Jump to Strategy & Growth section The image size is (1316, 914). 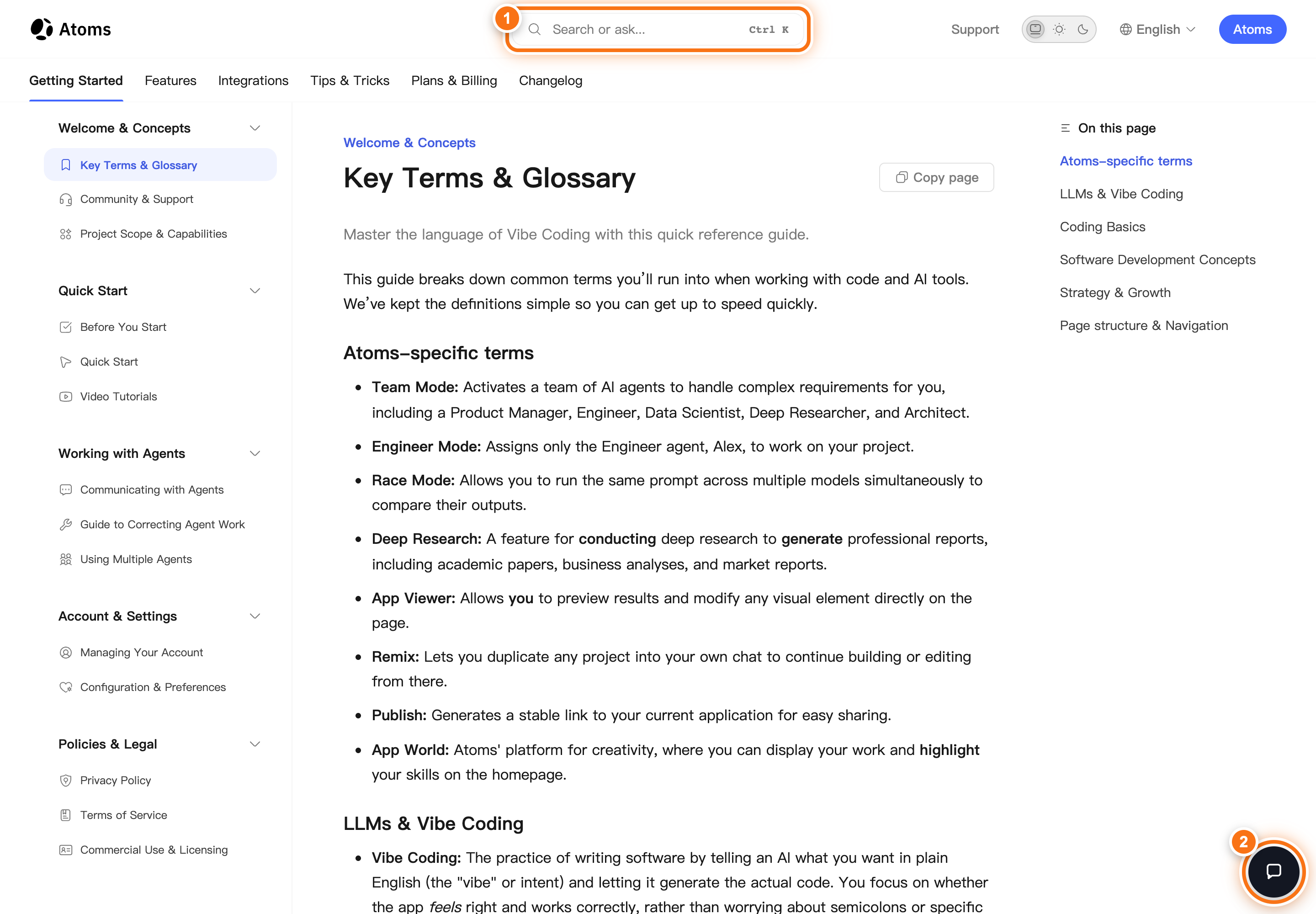(1115, 292)
